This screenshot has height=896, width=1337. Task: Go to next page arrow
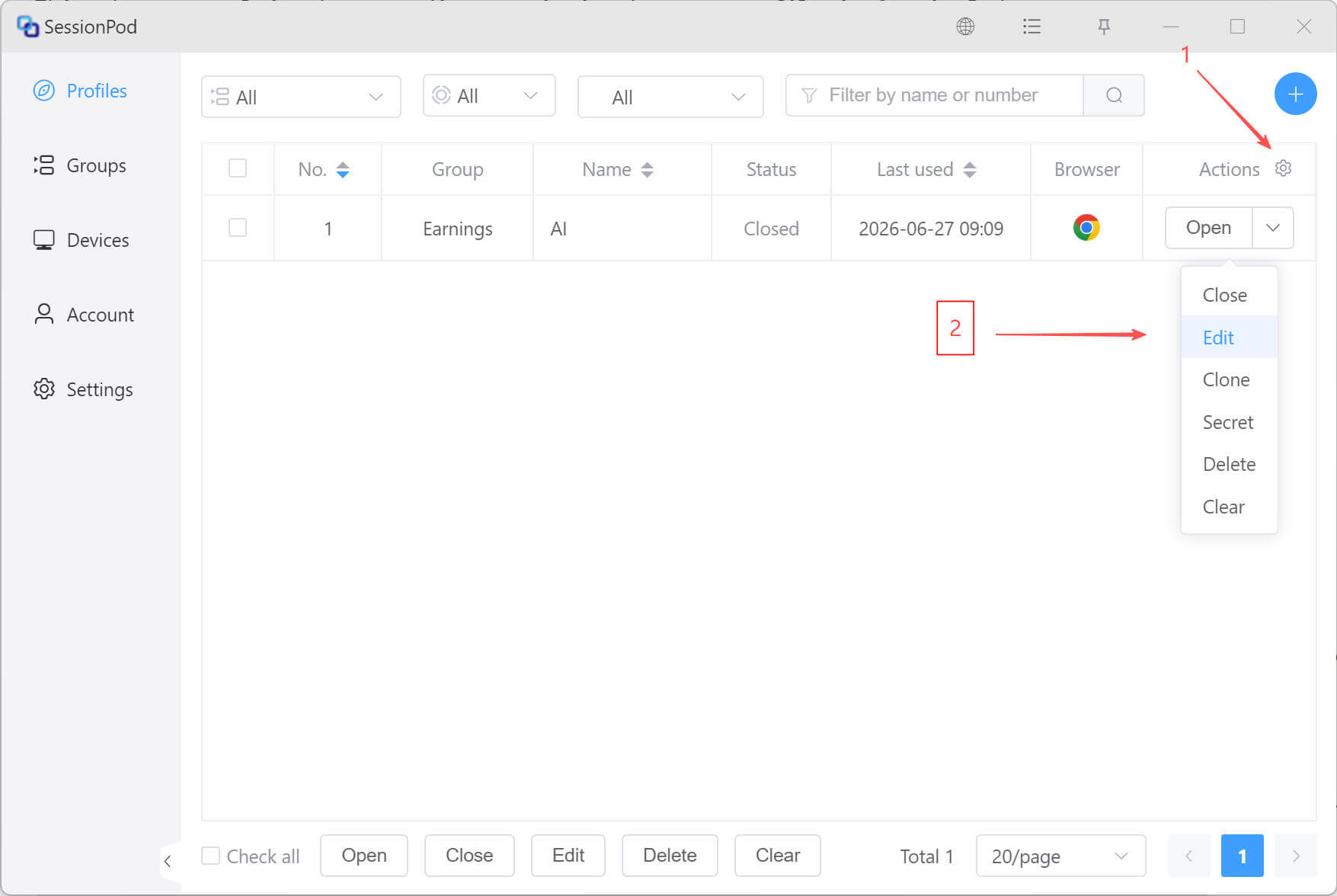(1296, 856)
